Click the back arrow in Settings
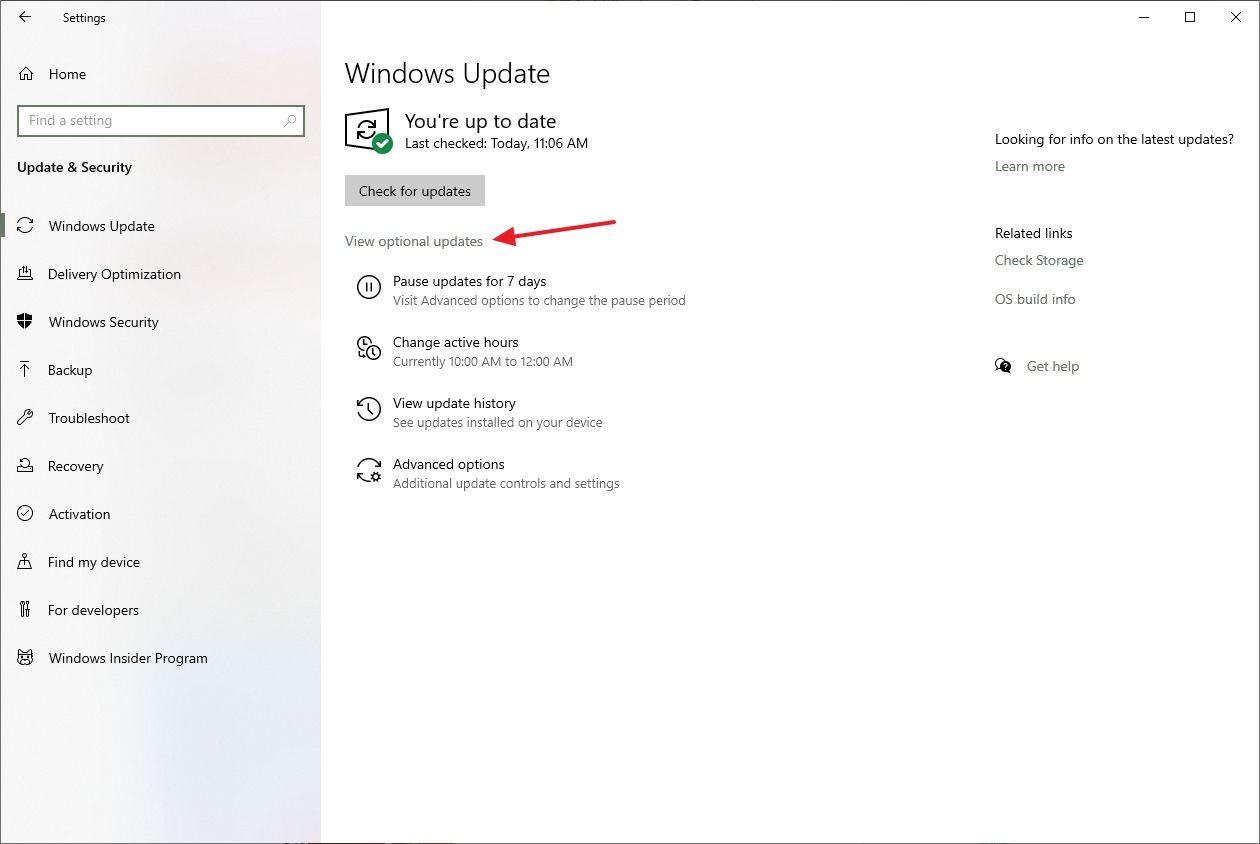 pos(25,17)
